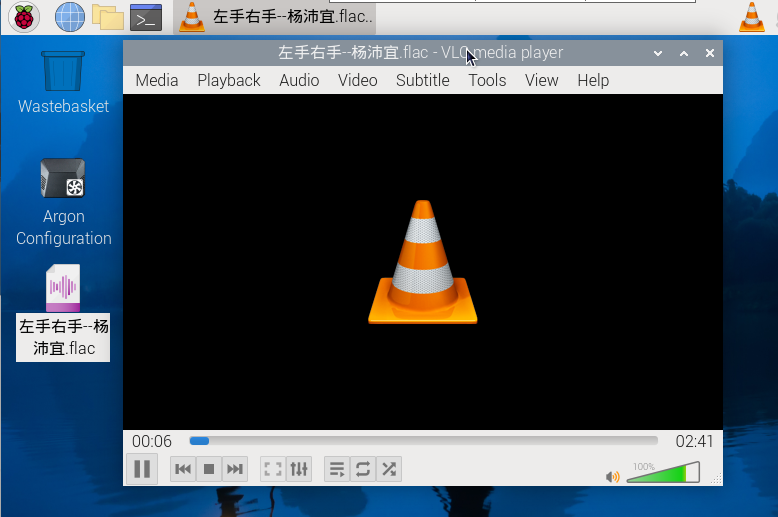The height and width of the screenshot is (517, 778).
Task: Mute audio via speaker icon
Action: click(613, 477)
